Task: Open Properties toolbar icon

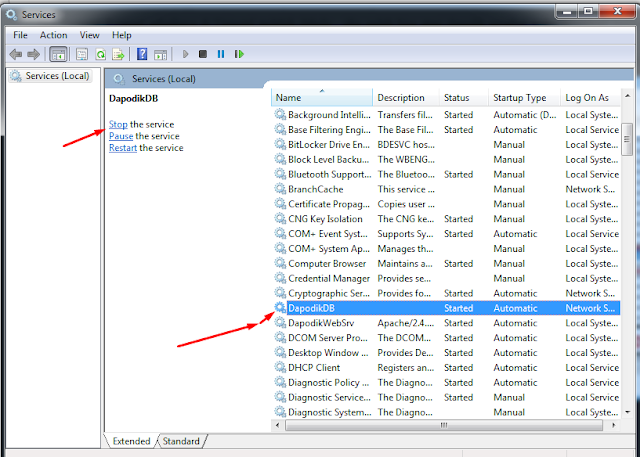Action: [x=82, y=54]
